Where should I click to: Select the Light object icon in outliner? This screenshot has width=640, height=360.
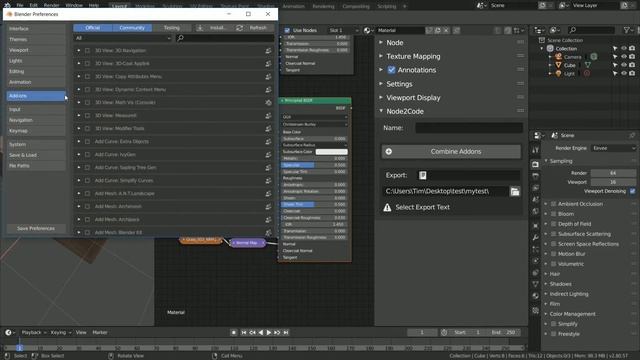[558, 73]
